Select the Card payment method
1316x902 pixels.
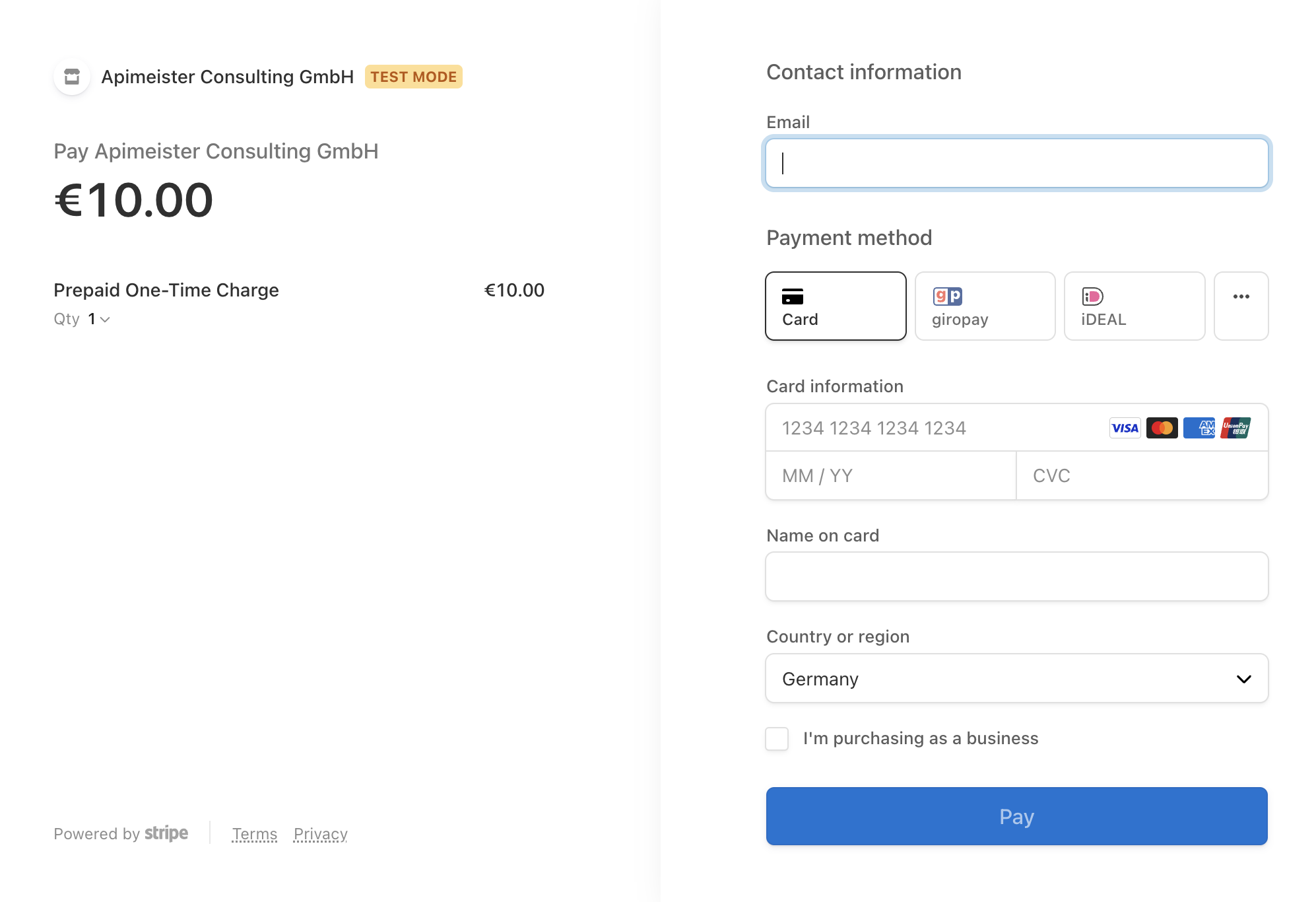[836, 306]
